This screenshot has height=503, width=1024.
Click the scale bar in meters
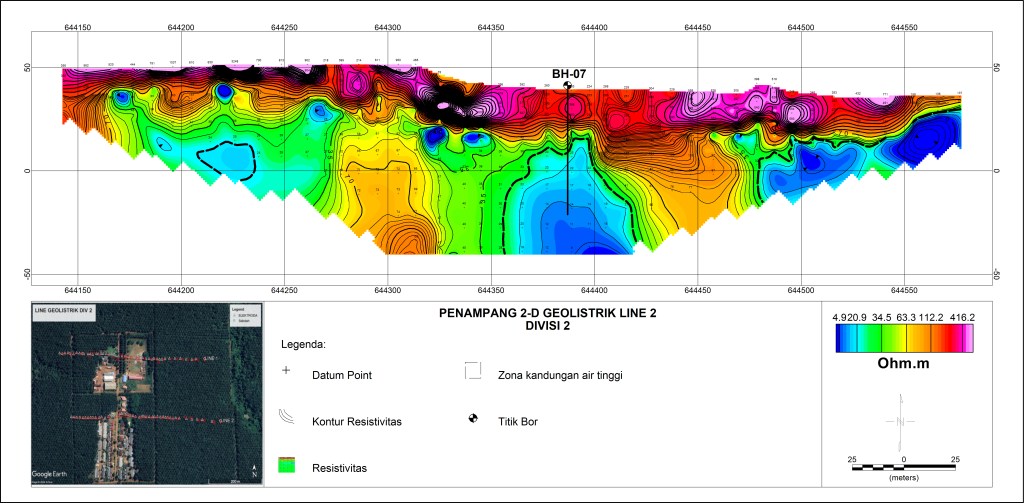pos(903,466)
